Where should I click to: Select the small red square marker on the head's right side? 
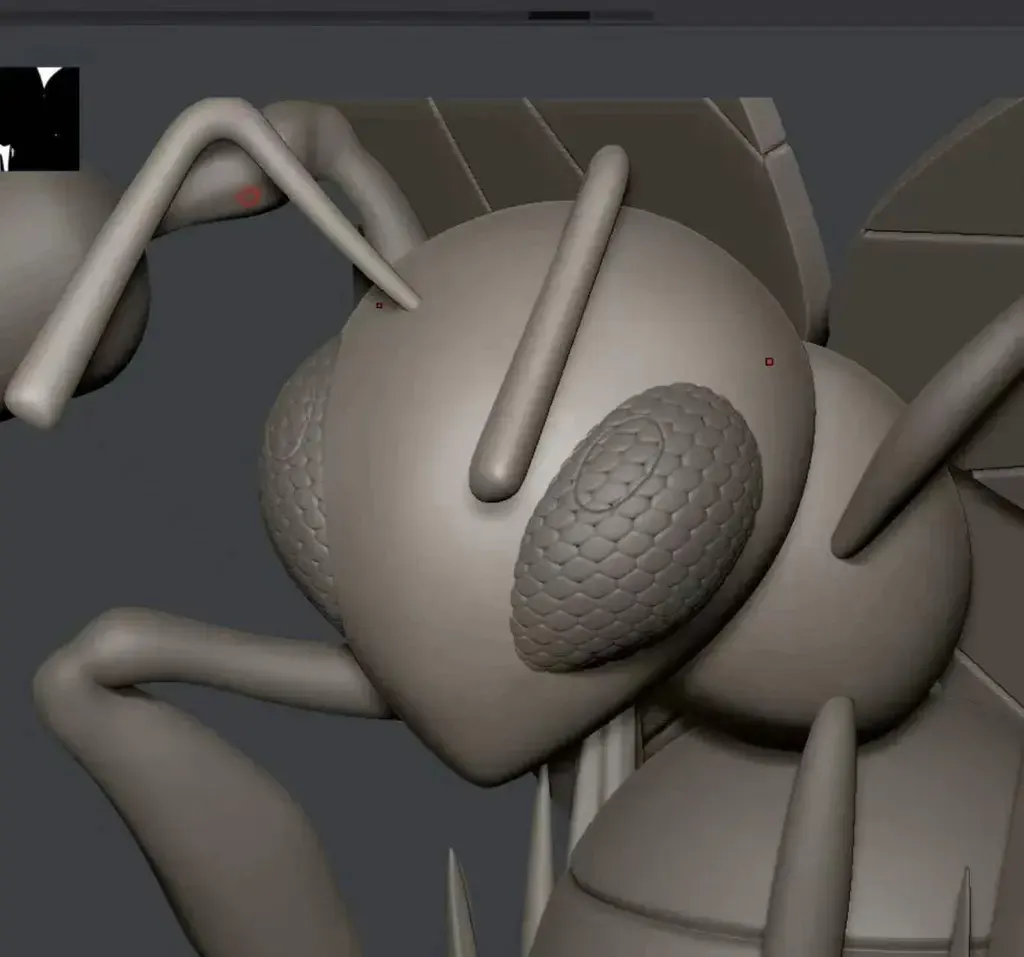(769, 361)
